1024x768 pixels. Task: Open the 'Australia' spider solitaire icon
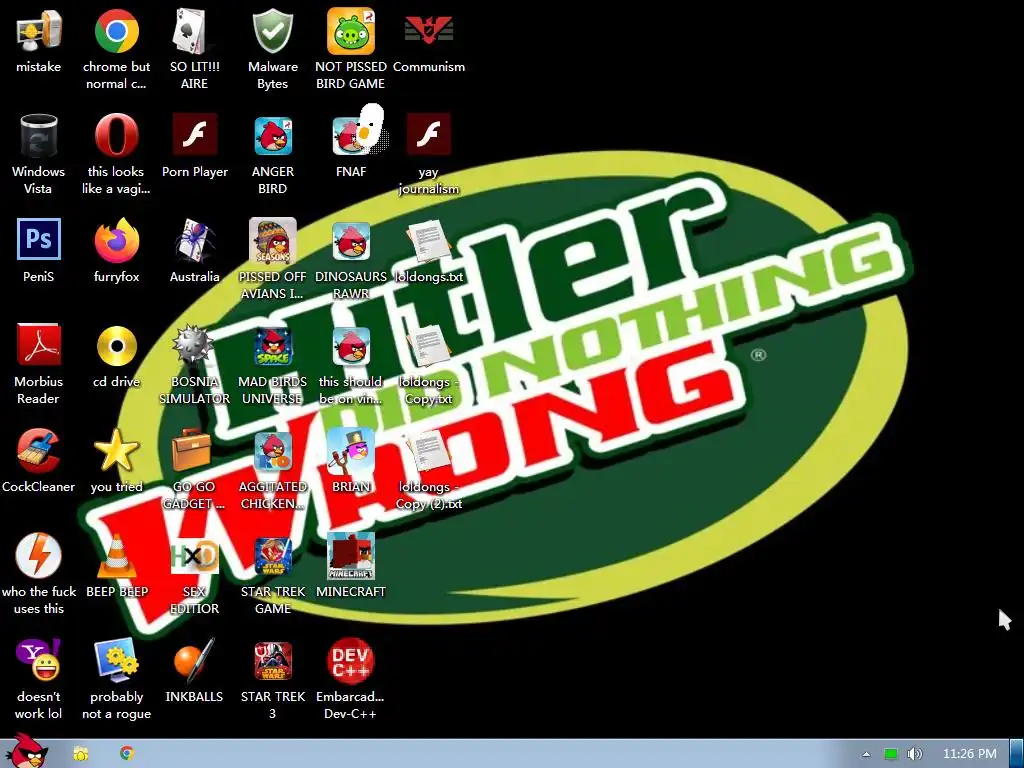pyautogui.click(x=195, y=240)
